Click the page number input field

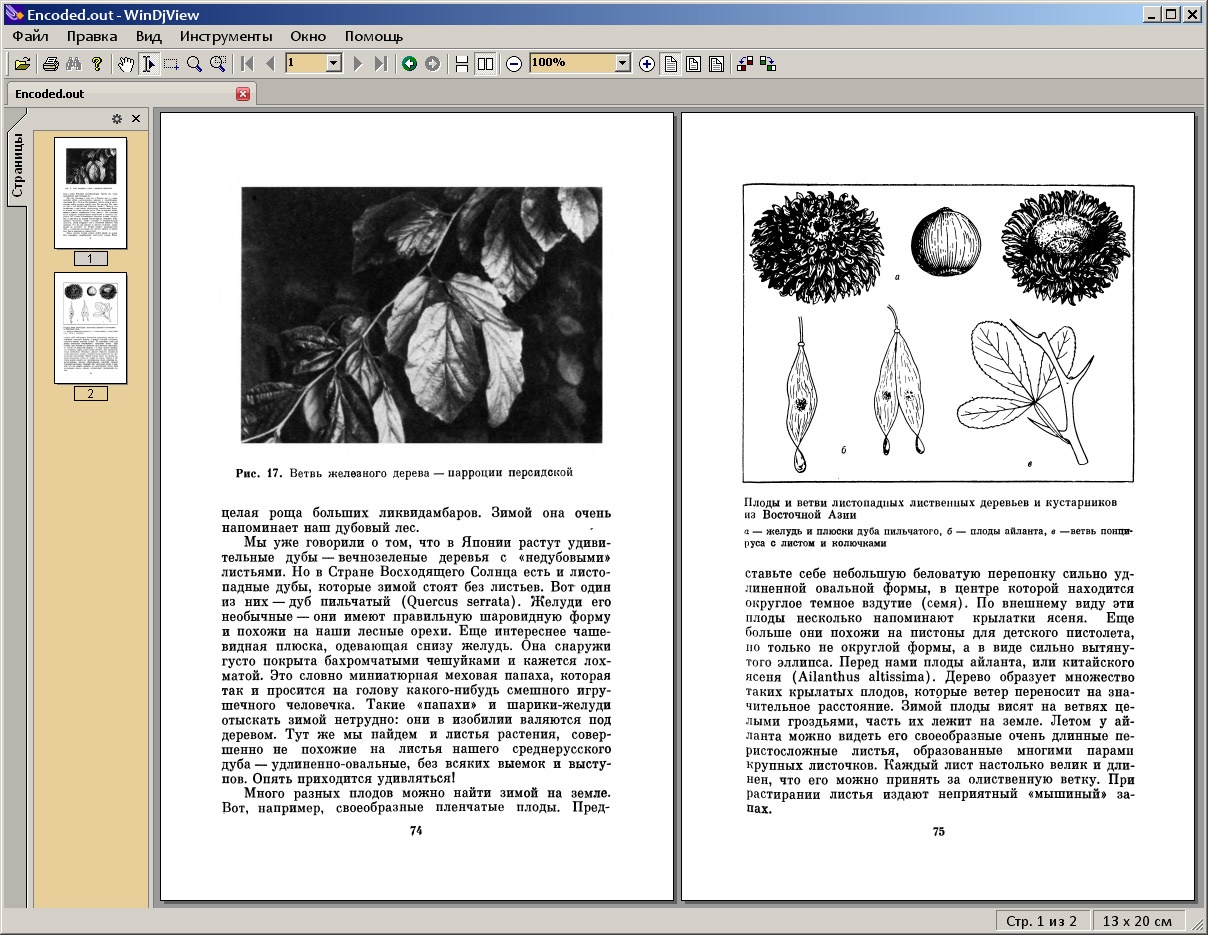[305, 63]
